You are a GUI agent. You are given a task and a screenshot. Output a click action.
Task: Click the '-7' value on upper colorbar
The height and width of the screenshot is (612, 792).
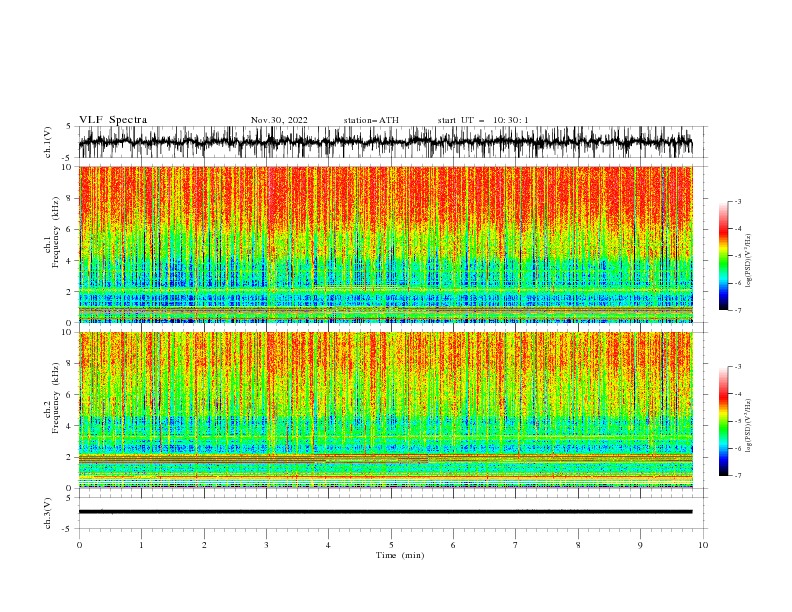(738, 310)
